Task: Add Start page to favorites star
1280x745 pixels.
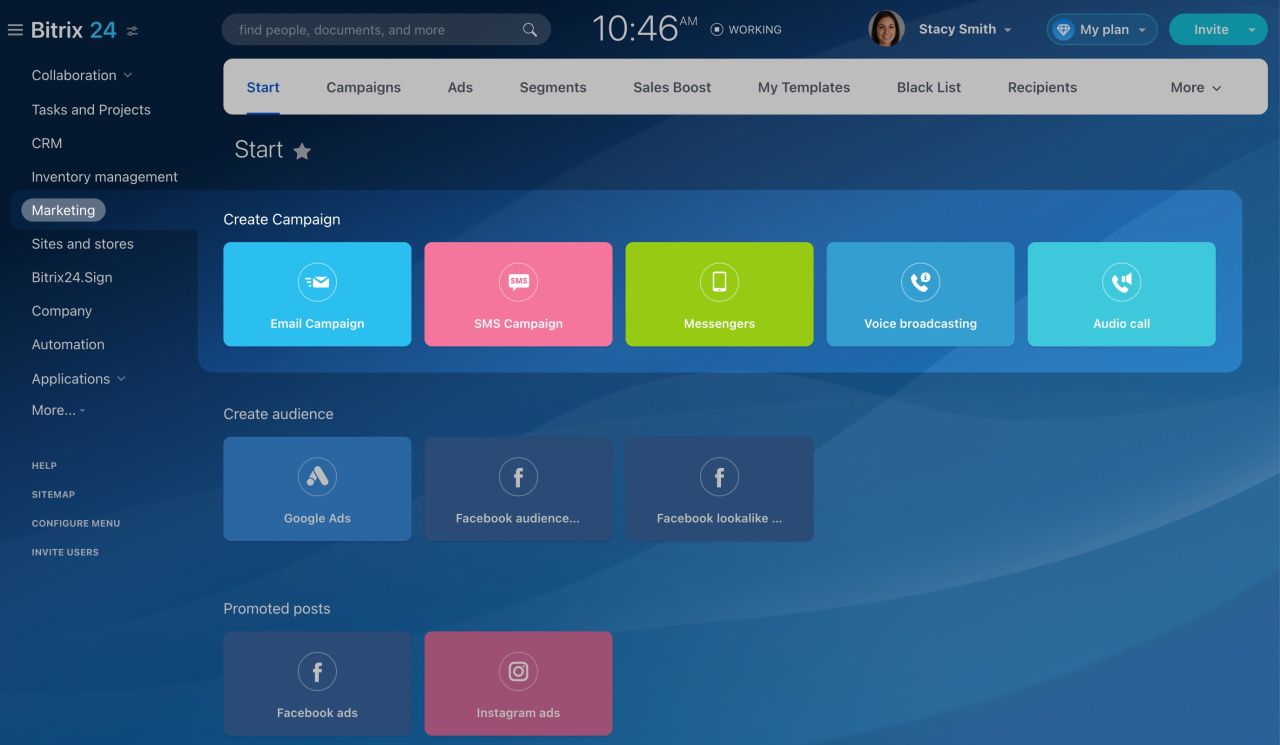Action: 302,151
